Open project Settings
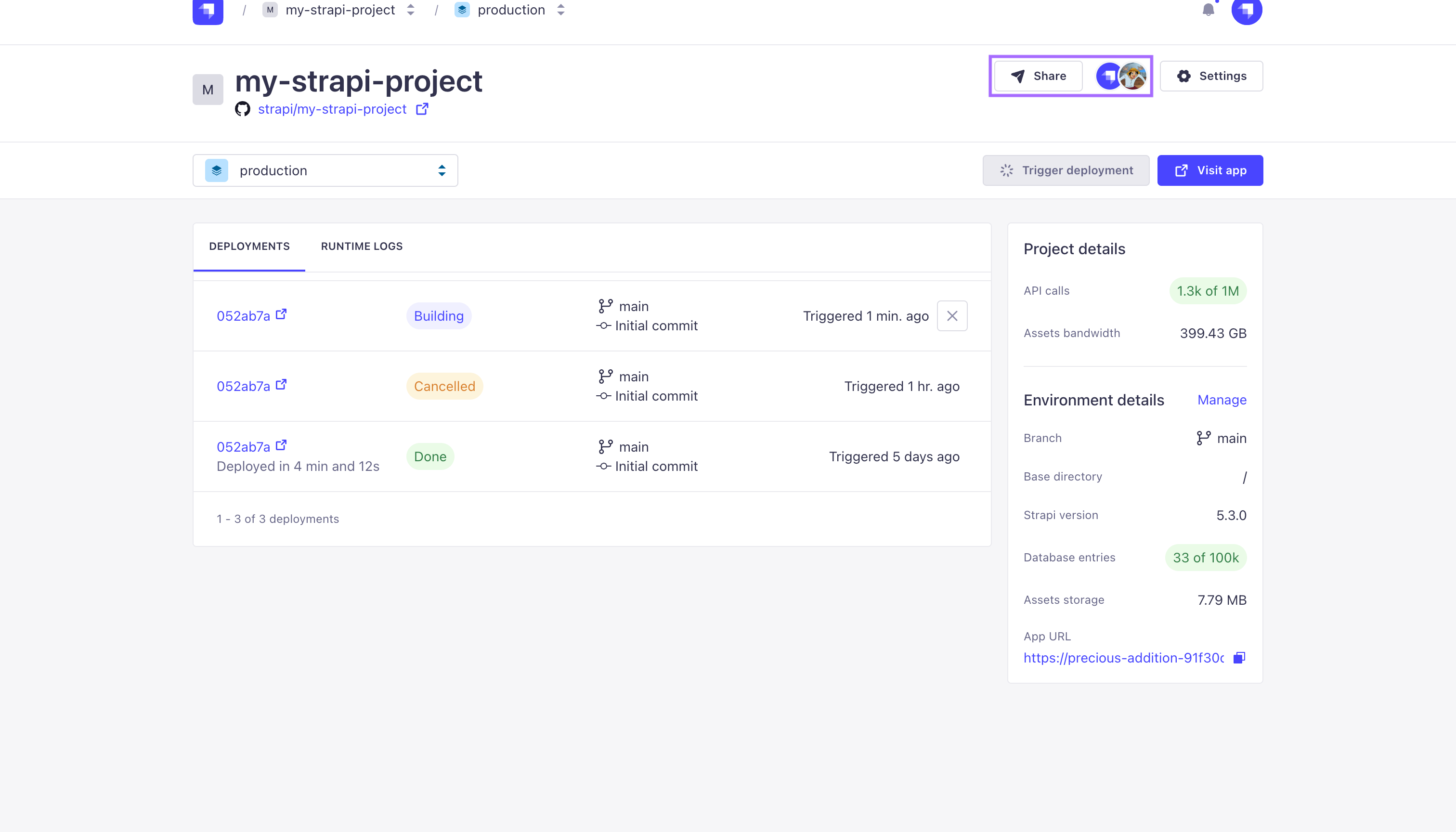 [x=1211, y=76]
